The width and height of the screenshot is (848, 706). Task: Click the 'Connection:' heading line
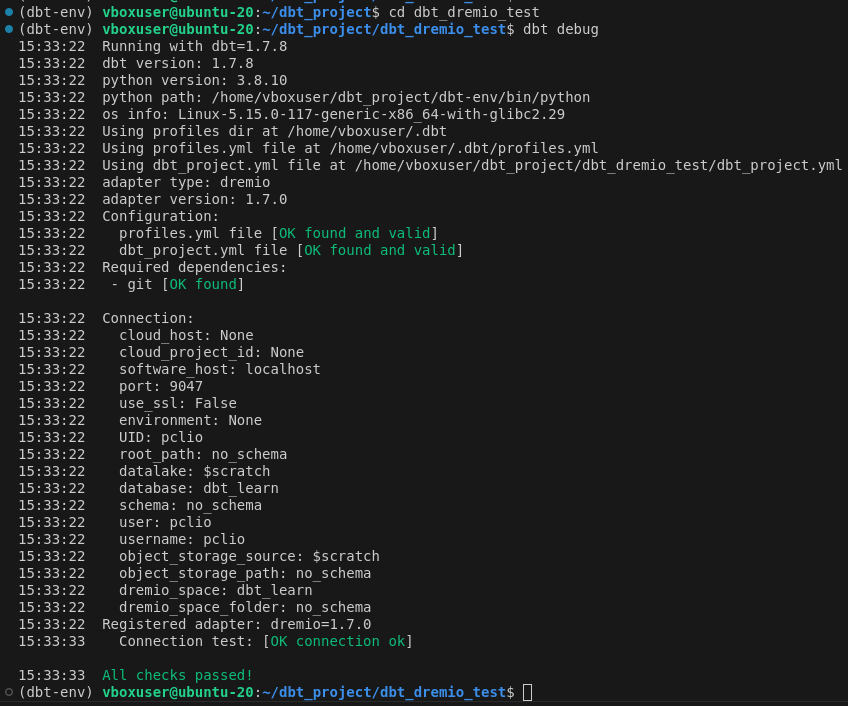click(x=148, y=318)
